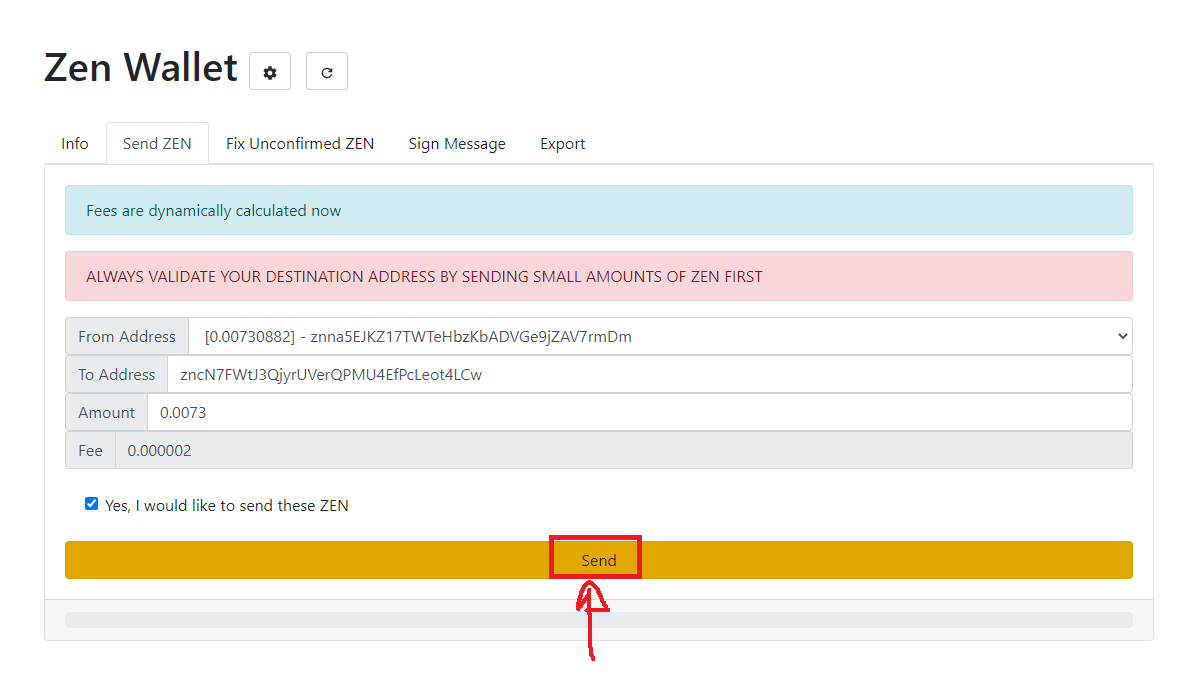Click the Fee value field
The width and height of the screenshot is (1196, 678).
pyautogui.click(x=624, y=451)
